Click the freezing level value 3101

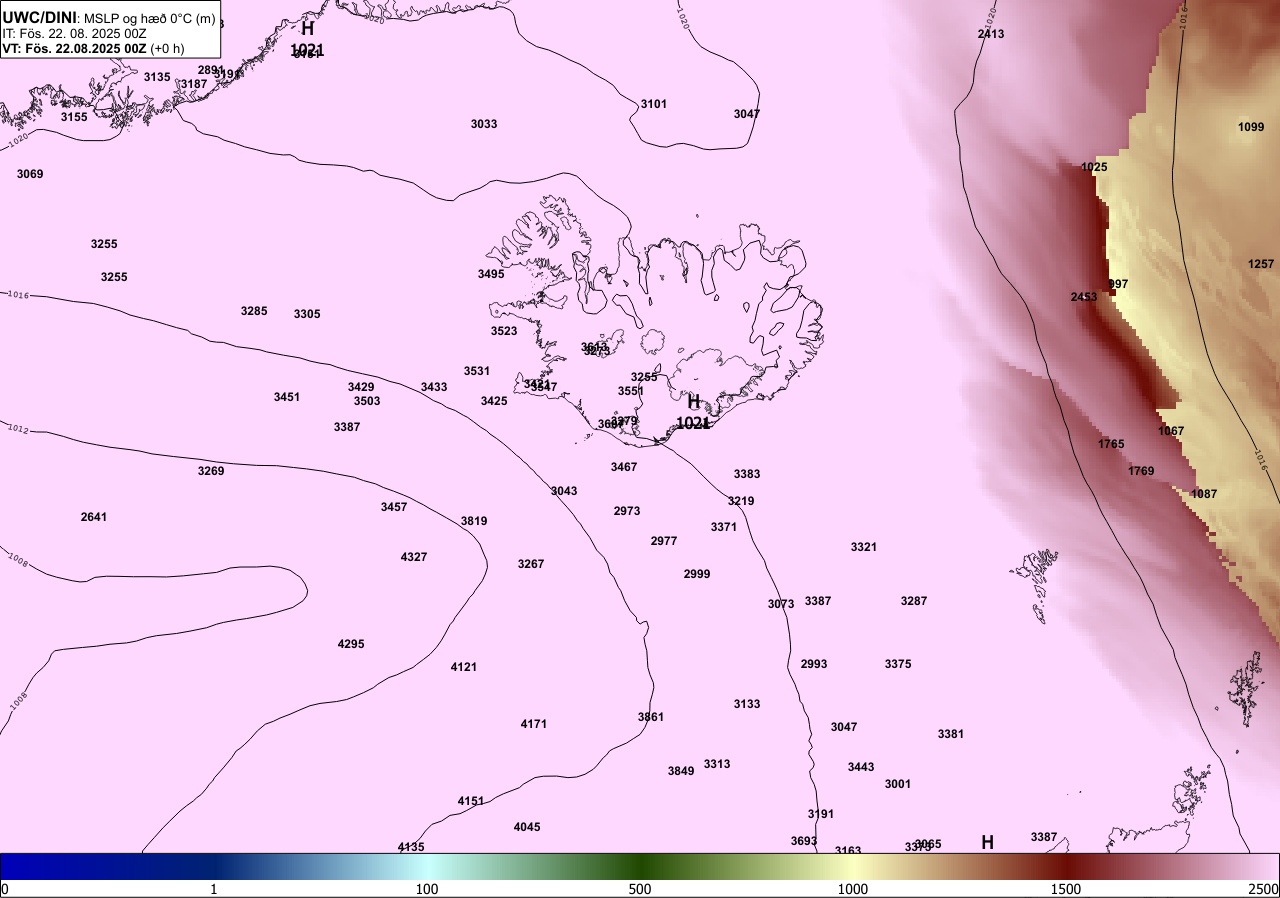(x=654, y=104)
